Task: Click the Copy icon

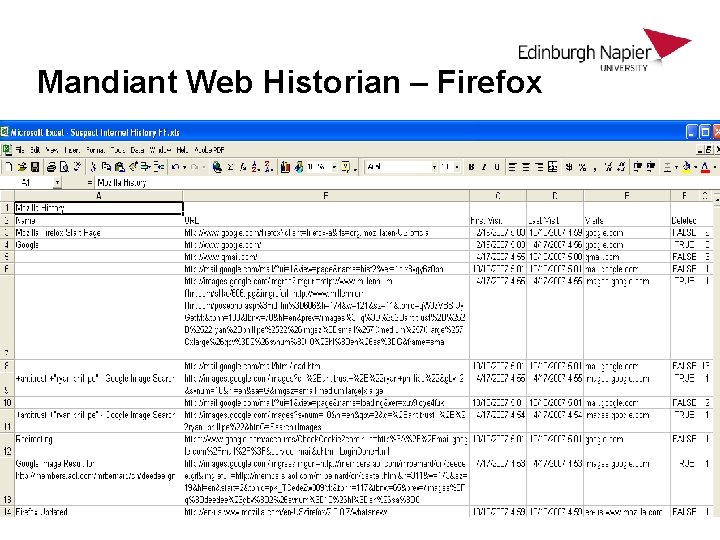Action: pos(106,167)
